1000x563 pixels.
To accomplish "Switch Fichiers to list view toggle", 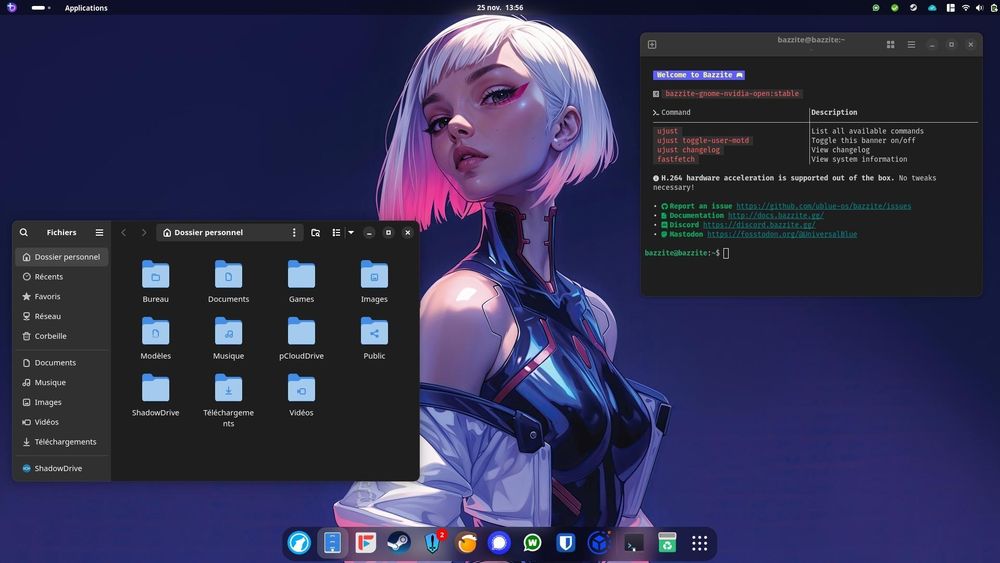I will (336, 233).
